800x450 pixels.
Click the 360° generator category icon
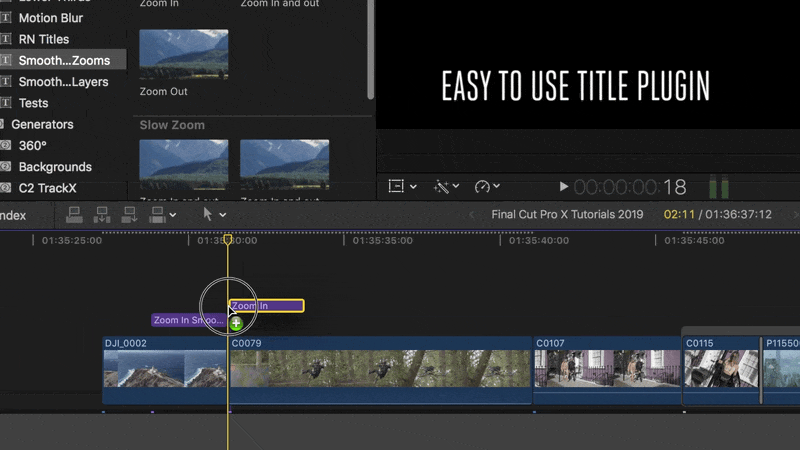coord(6,146)
